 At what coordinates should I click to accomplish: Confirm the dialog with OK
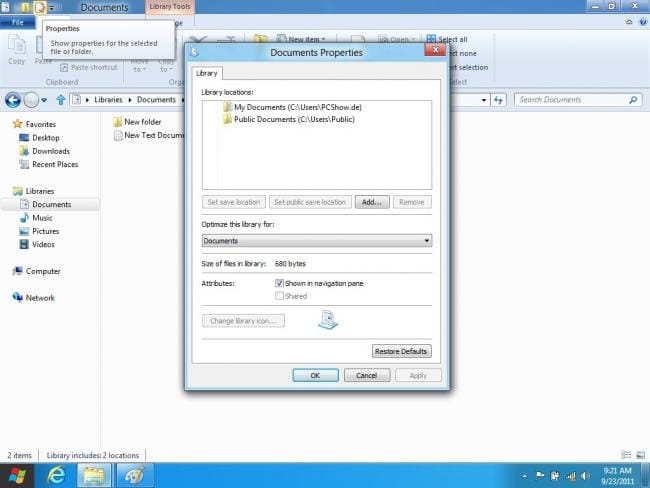click(x=315, y=376)
